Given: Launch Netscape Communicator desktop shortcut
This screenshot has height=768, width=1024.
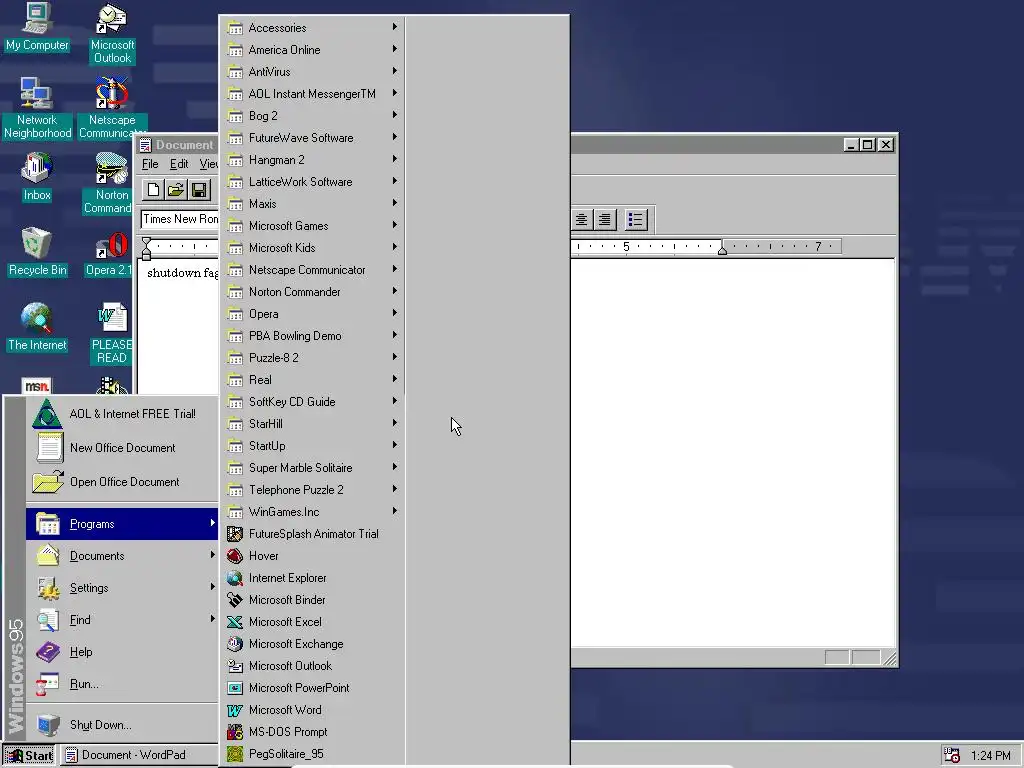Looking at the screenshot, I should [112, 108].
